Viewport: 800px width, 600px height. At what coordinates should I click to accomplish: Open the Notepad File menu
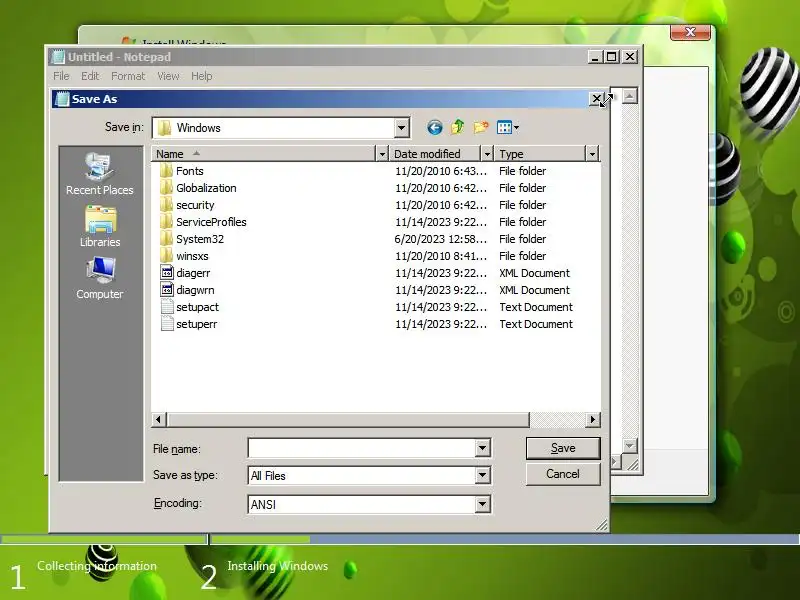61,76
